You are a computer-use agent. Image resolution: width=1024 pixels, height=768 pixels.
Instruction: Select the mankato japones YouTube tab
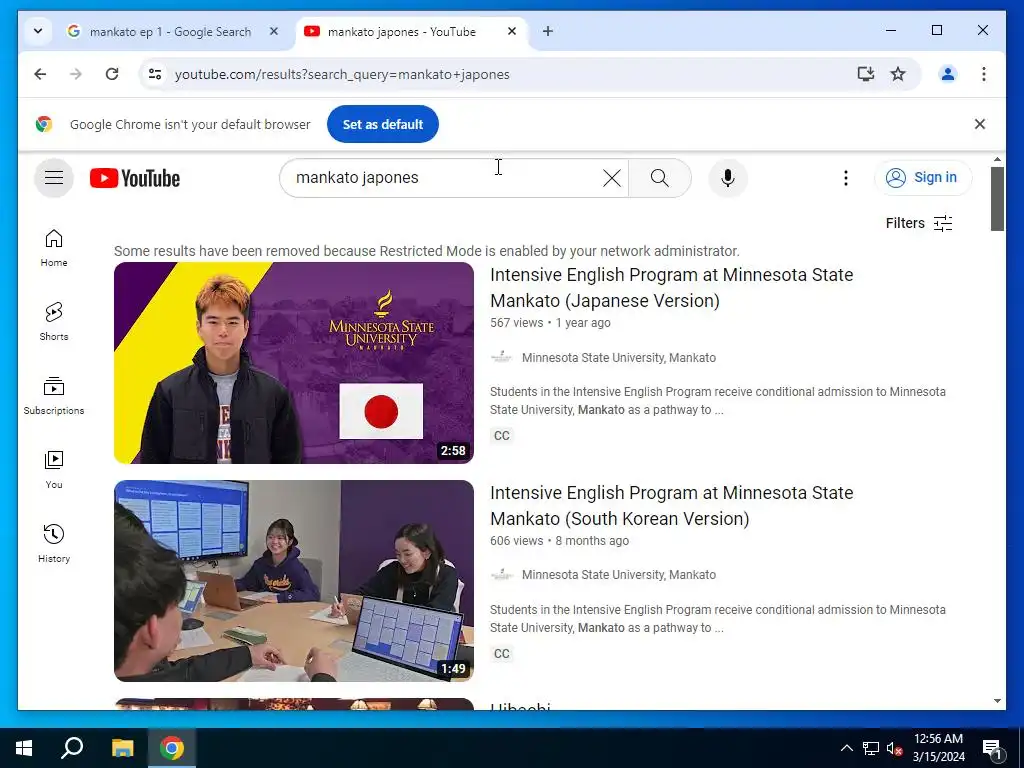tap(402, 31)
